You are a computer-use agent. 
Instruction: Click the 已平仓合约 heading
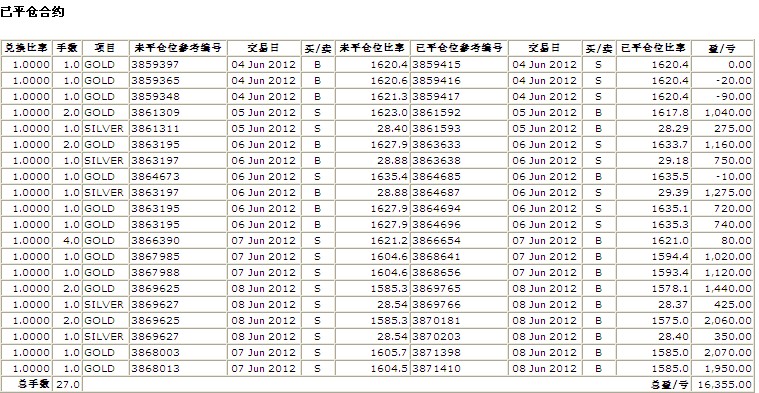pos(32,12)
